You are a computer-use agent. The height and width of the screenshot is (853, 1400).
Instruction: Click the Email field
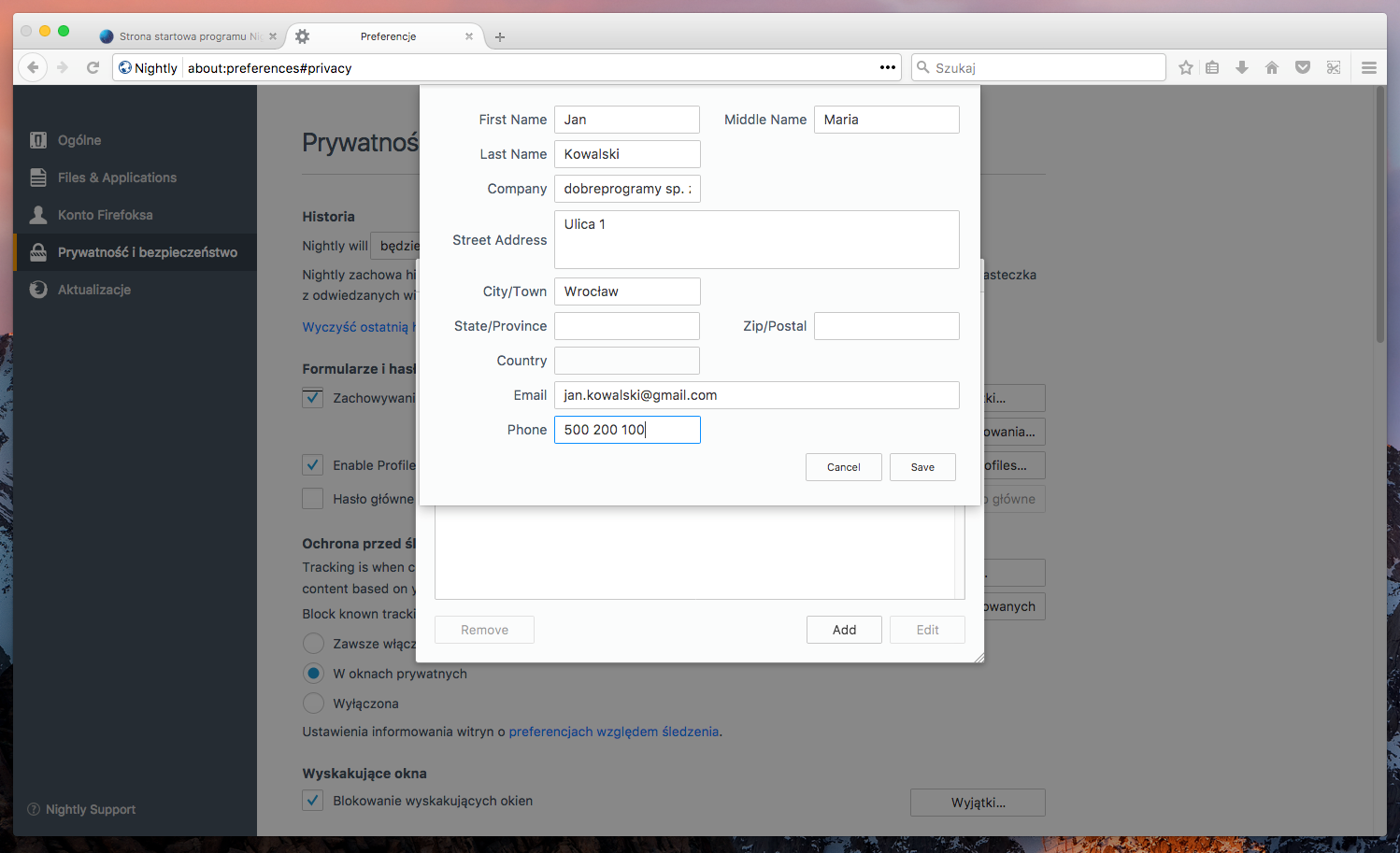click(757, 395)
